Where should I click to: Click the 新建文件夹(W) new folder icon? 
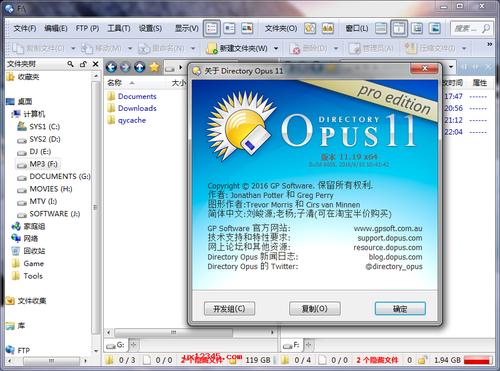point(212,49)
